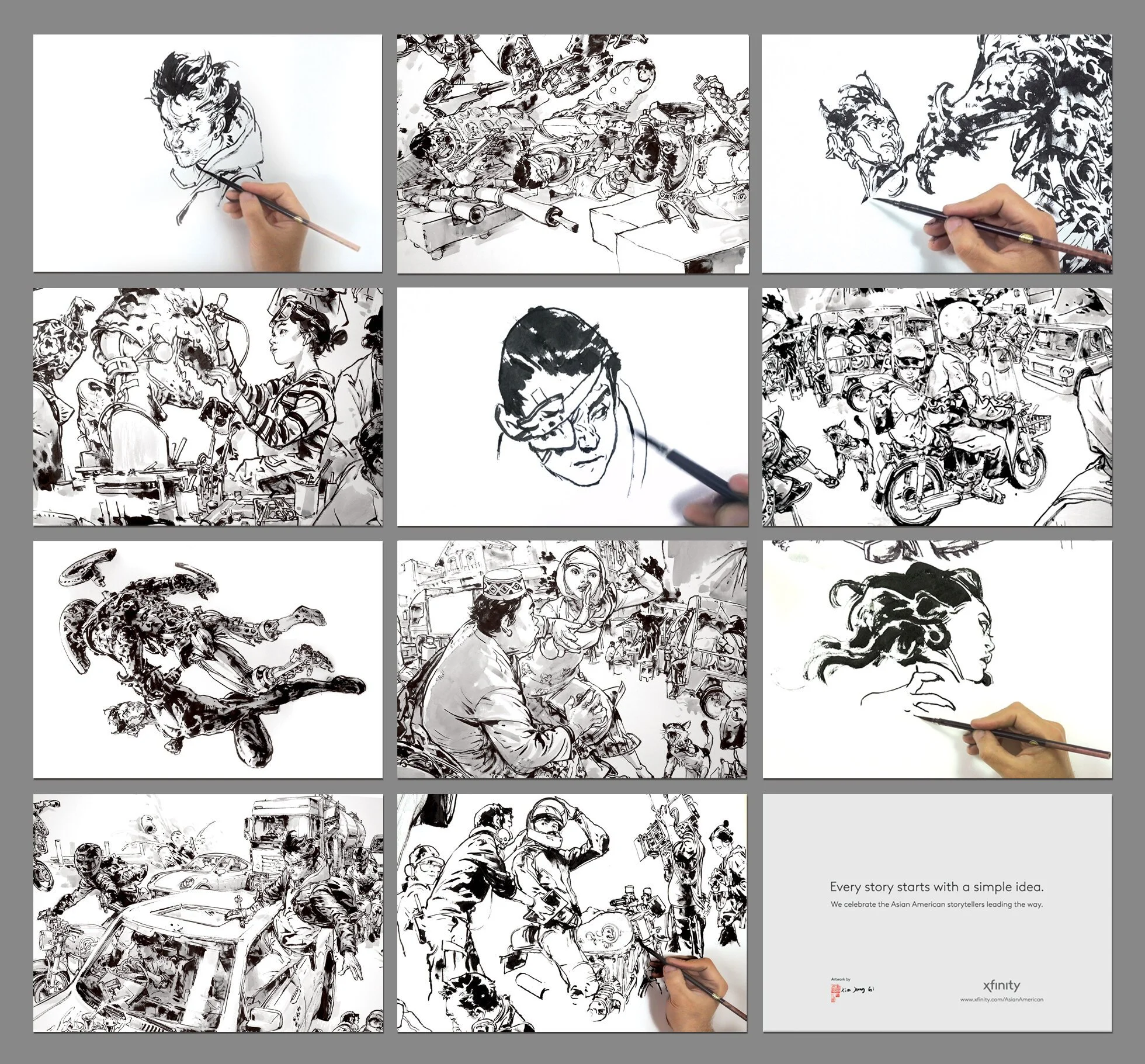
Task: Select the falling figures with steering wheel frame
Action: coord(207,659)
